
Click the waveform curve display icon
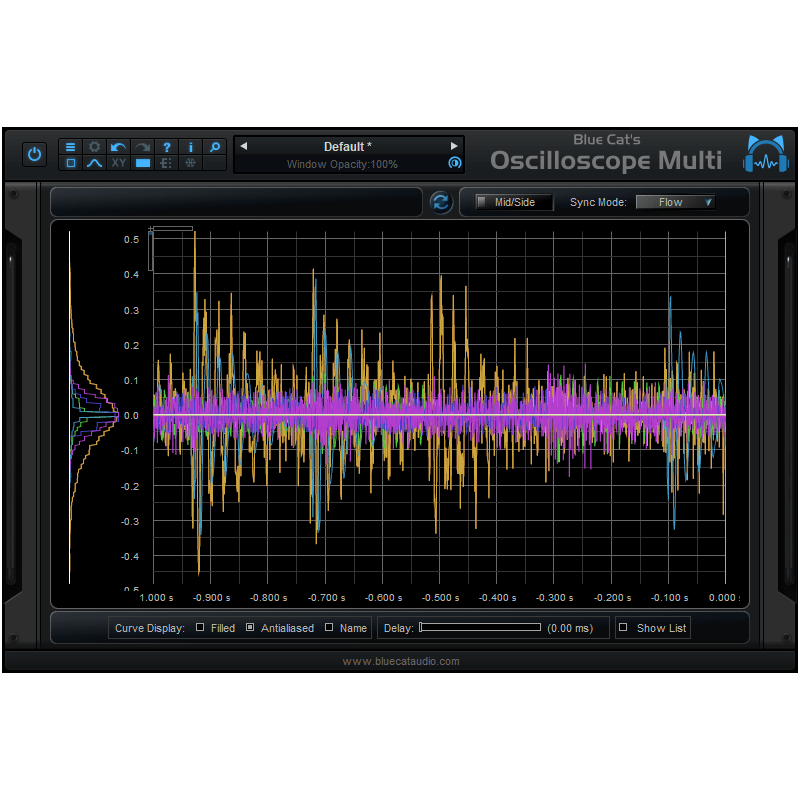pyautogui.click(x=94, y=163)
